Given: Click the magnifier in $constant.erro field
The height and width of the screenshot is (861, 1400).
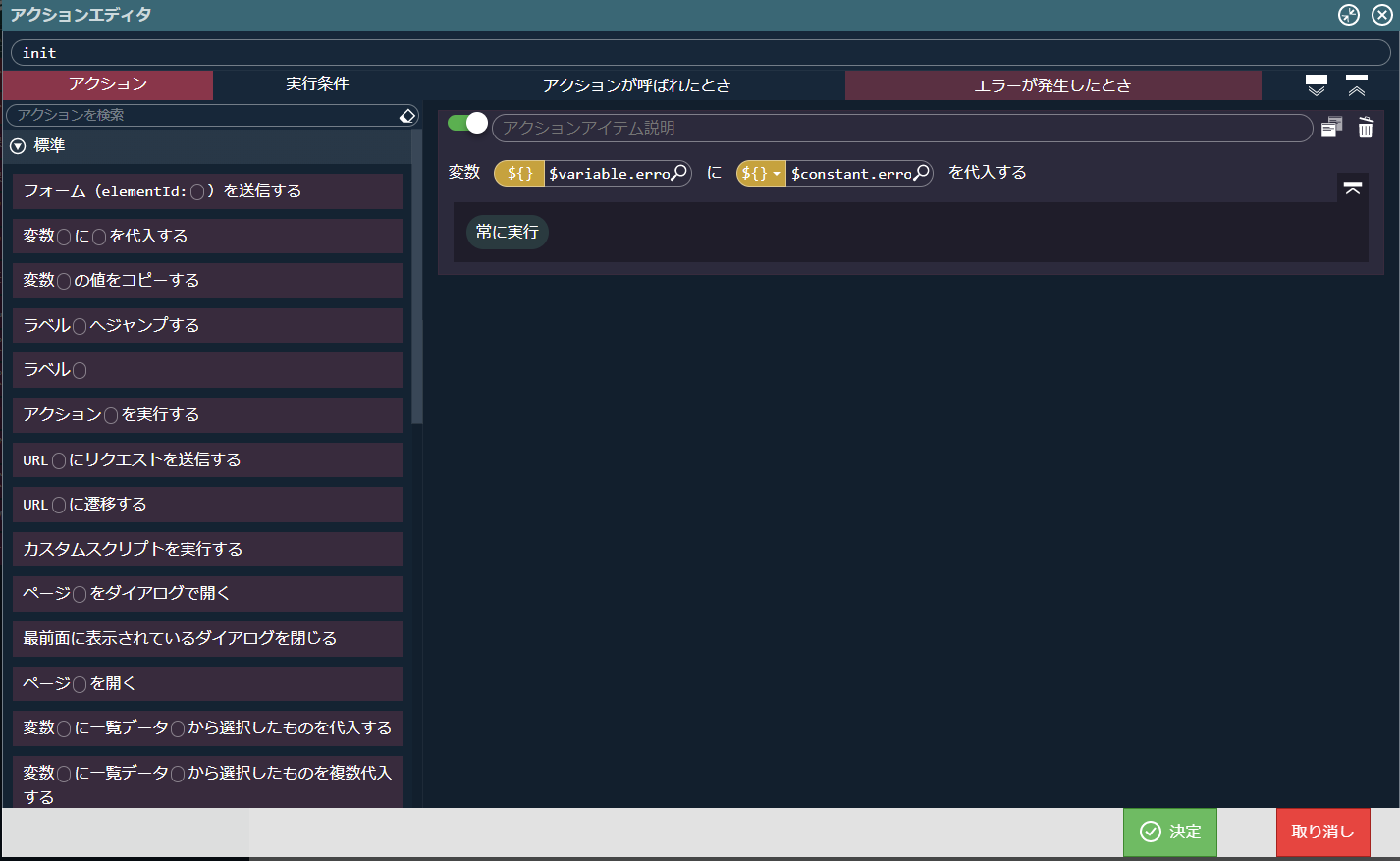Looking at the screenshot, I should coord(921,173).
